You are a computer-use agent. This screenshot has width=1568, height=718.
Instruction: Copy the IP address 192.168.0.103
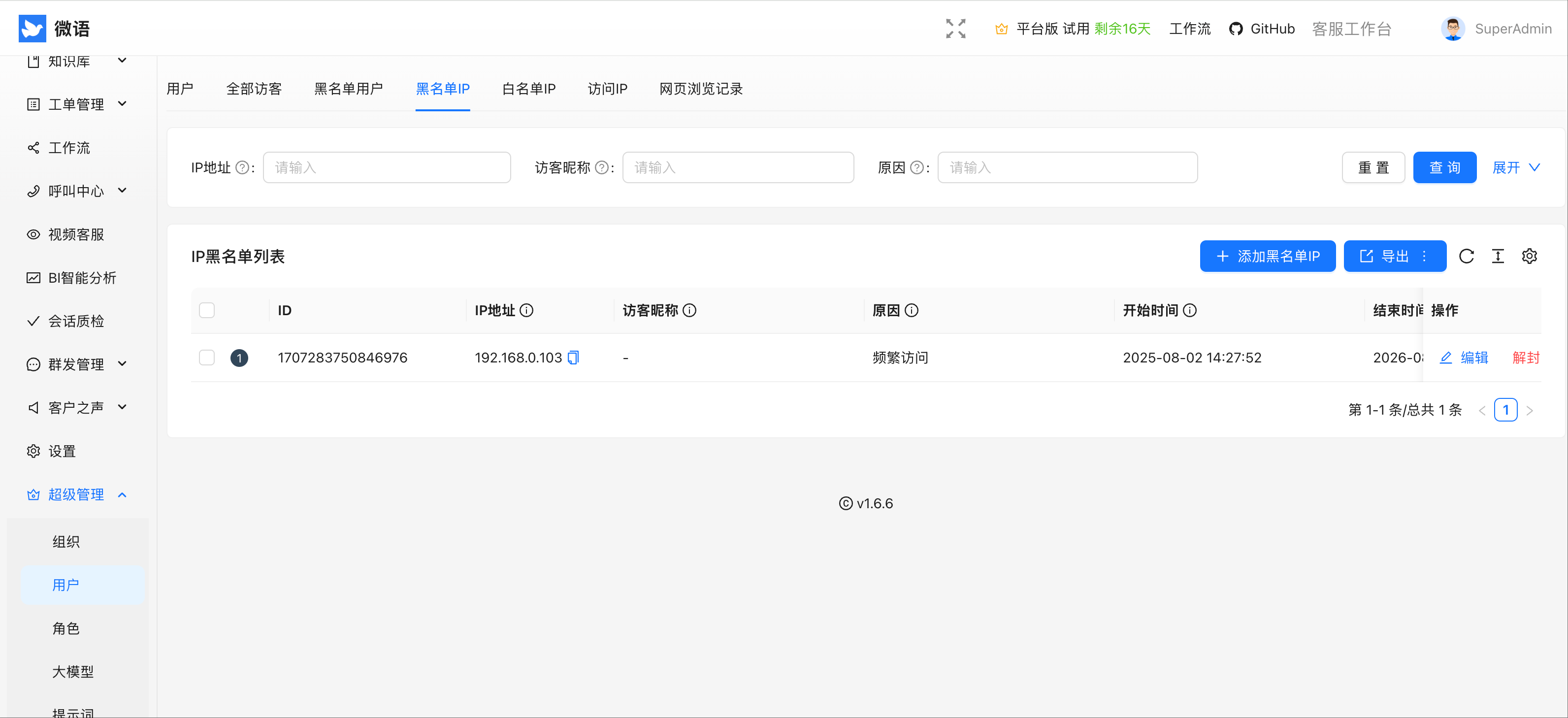(573, 358)
